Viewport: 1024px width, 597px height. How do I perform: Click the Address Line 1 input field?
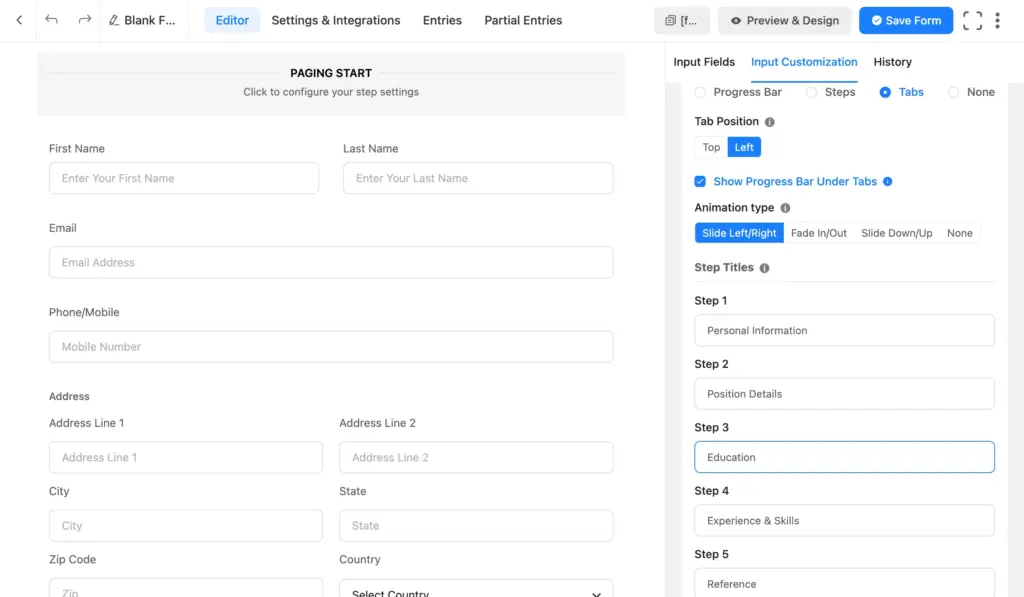coord(185,458)
